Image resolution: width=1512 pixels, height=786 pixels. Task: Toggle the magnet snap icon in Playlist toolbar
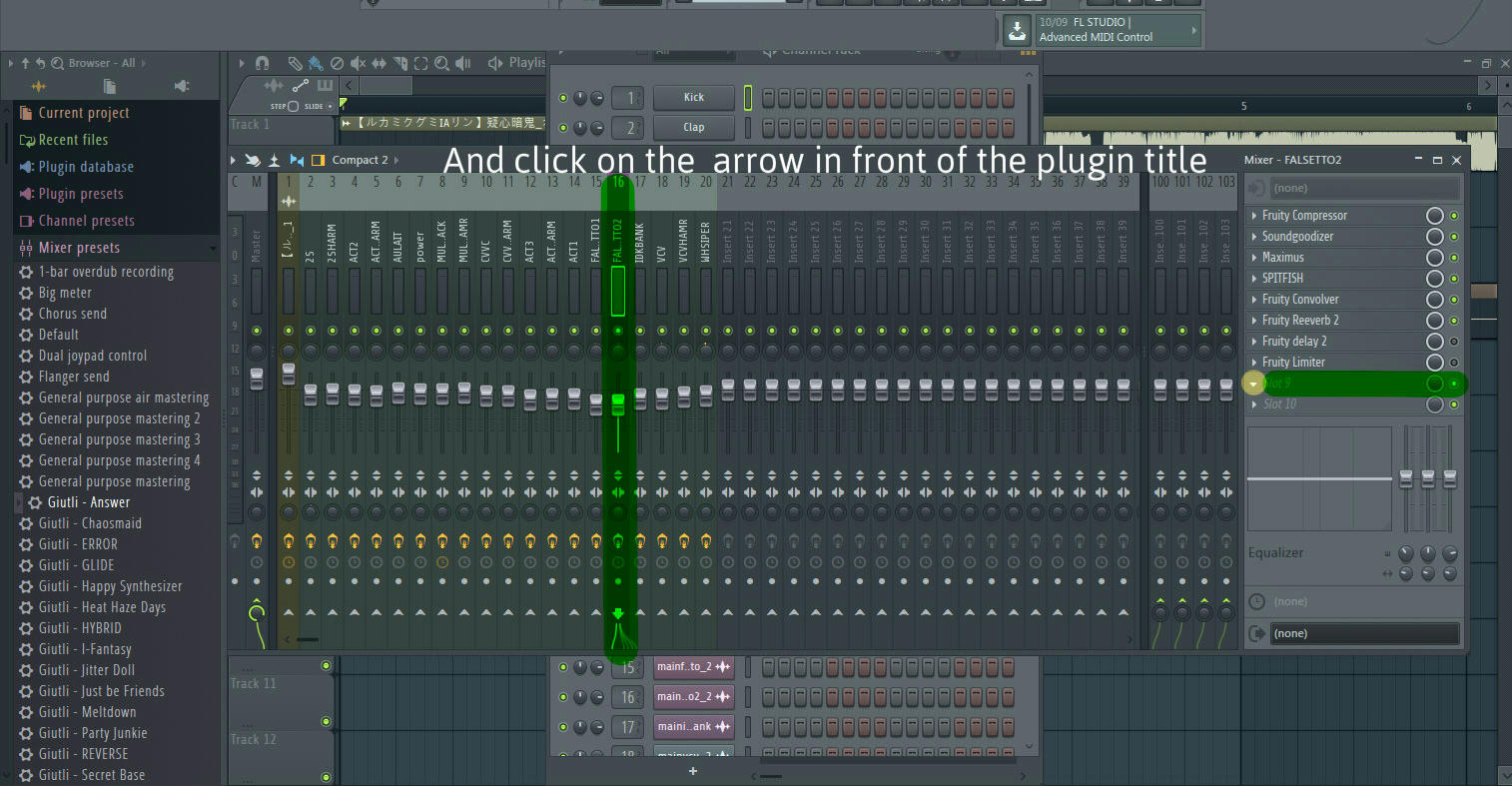pyautogui.click(x=262, y=63)
